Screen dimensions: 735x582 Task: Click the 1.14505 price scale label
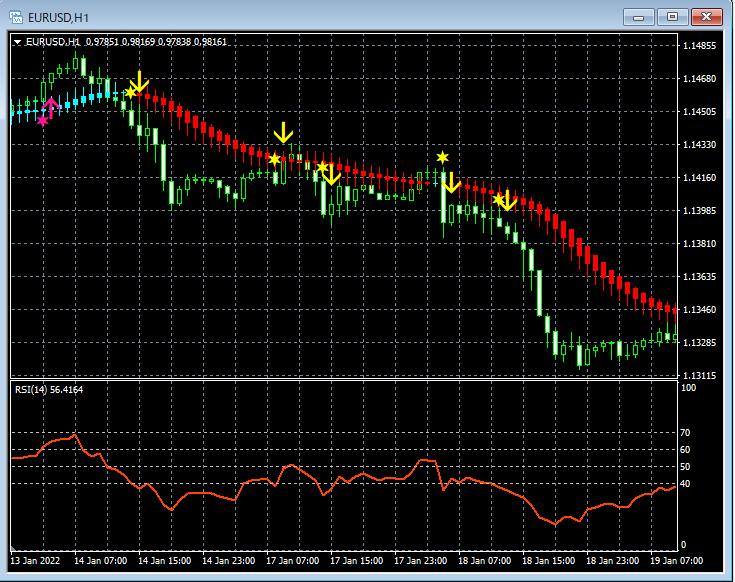(x=699, y=112)
